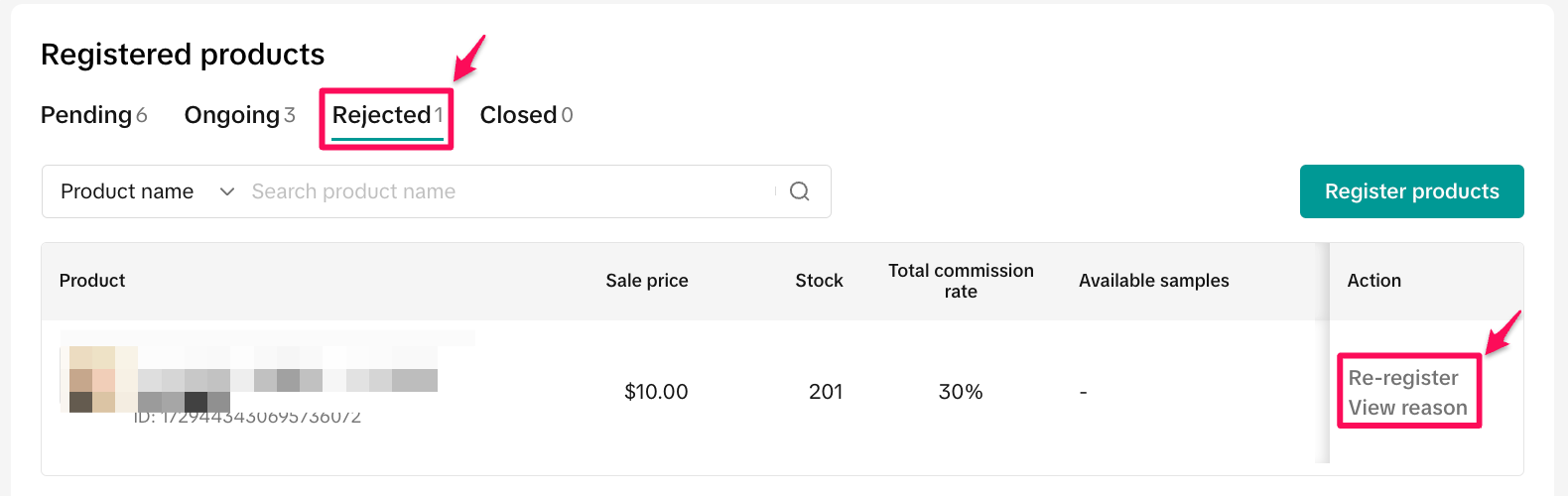Click the search magnifier icon
Viewport: 1568px width, 496px height.
pyautogui.click(x=799, y=191)
